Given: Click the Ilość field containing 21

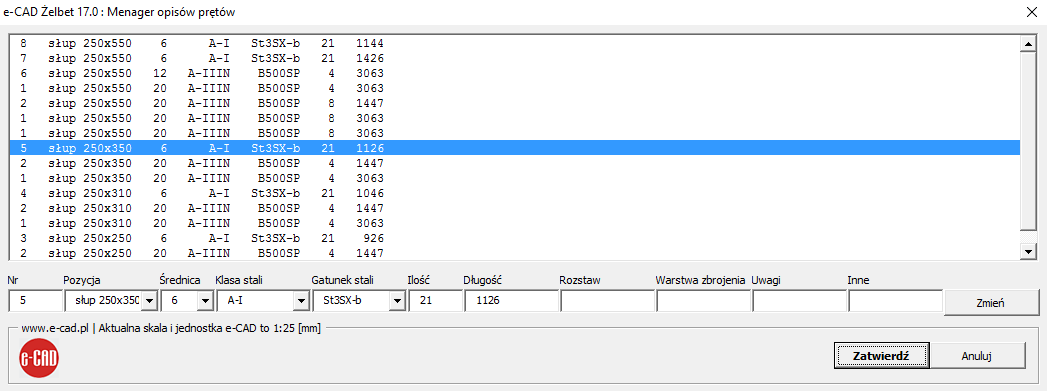Looking at the screenshot, I should click(x=435, y=302).
